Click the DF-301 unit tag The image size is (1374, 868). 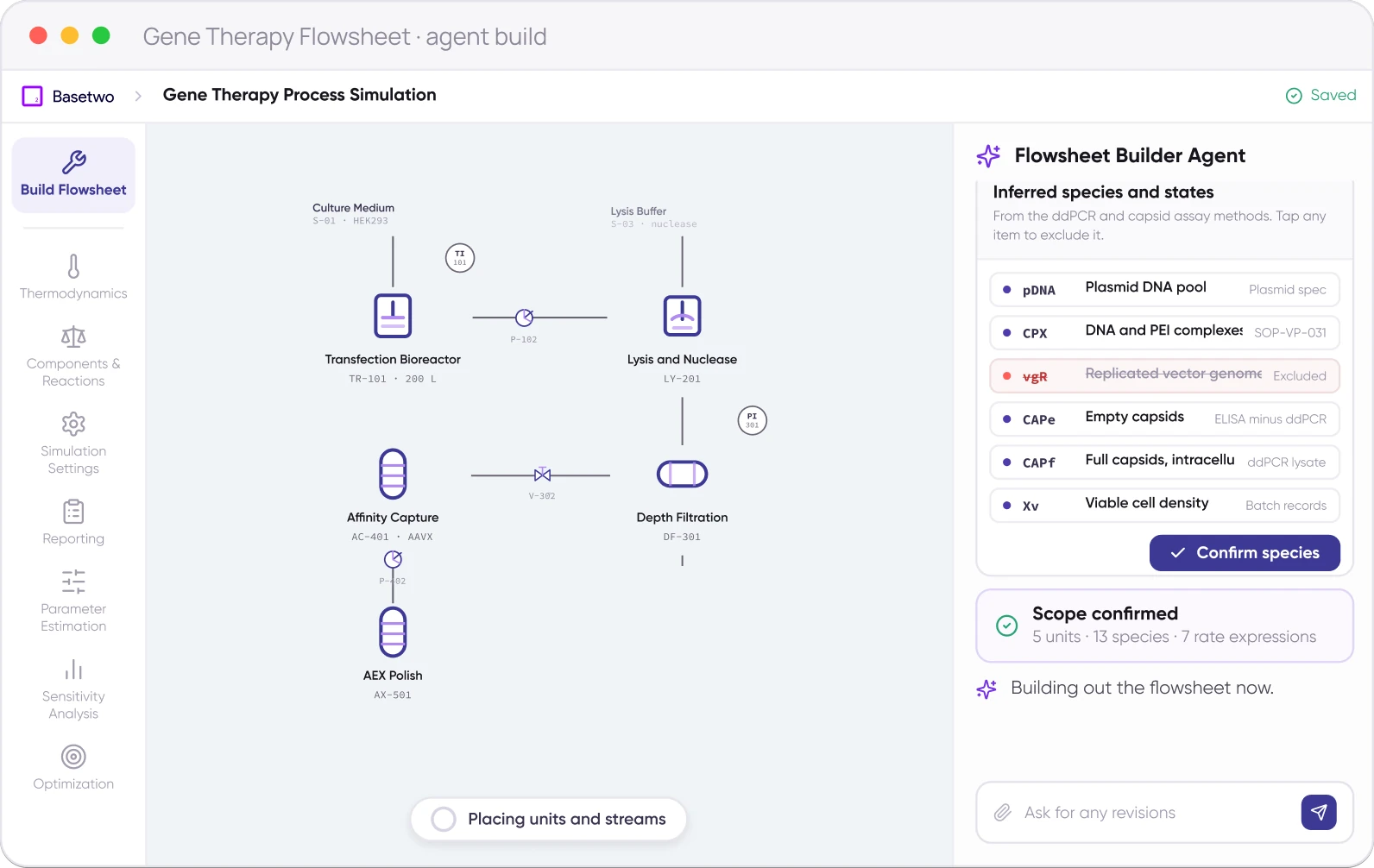[x=682, y=537]
